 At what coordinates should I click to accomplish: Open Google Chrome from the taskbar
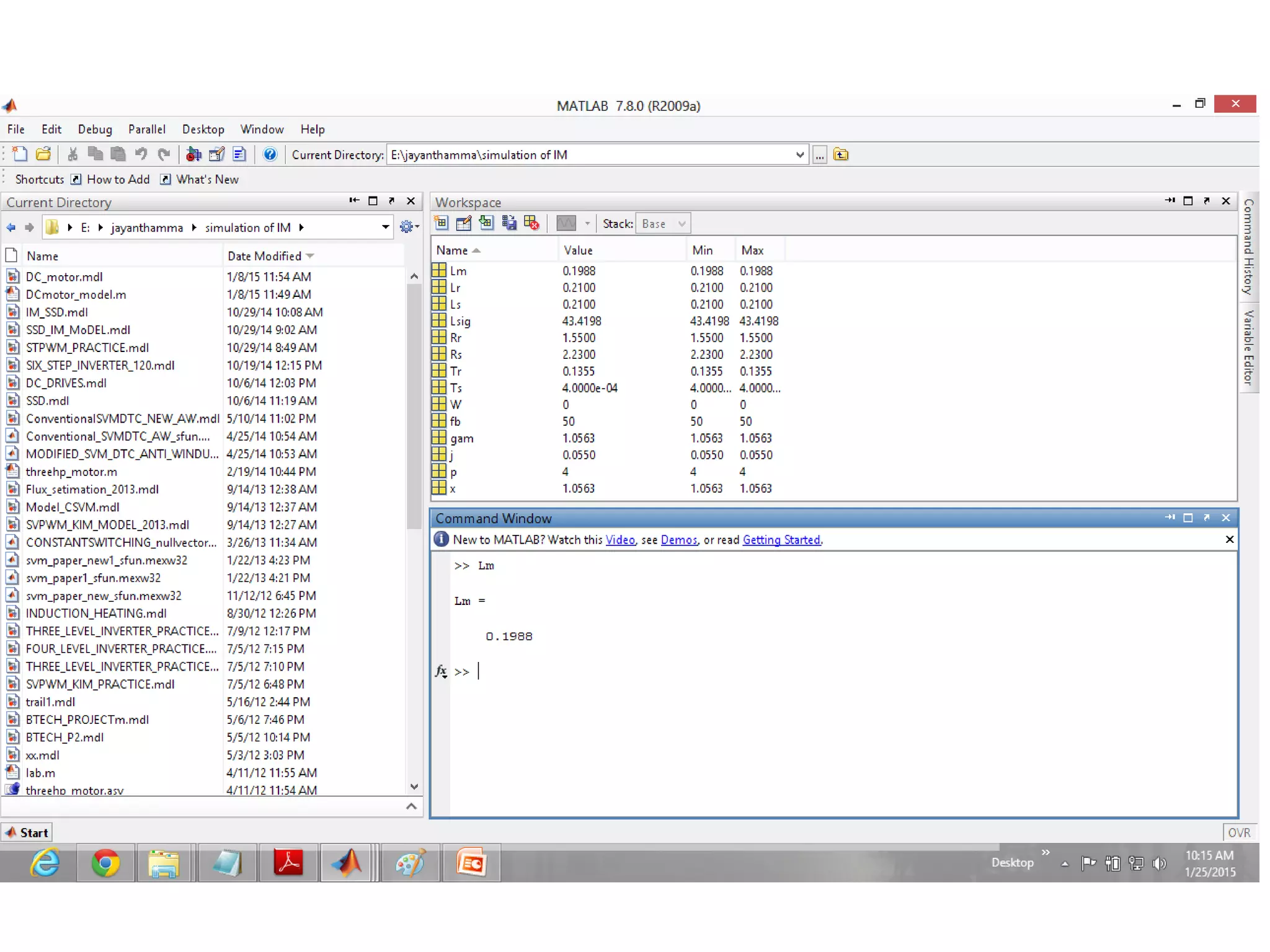point(105,862)
